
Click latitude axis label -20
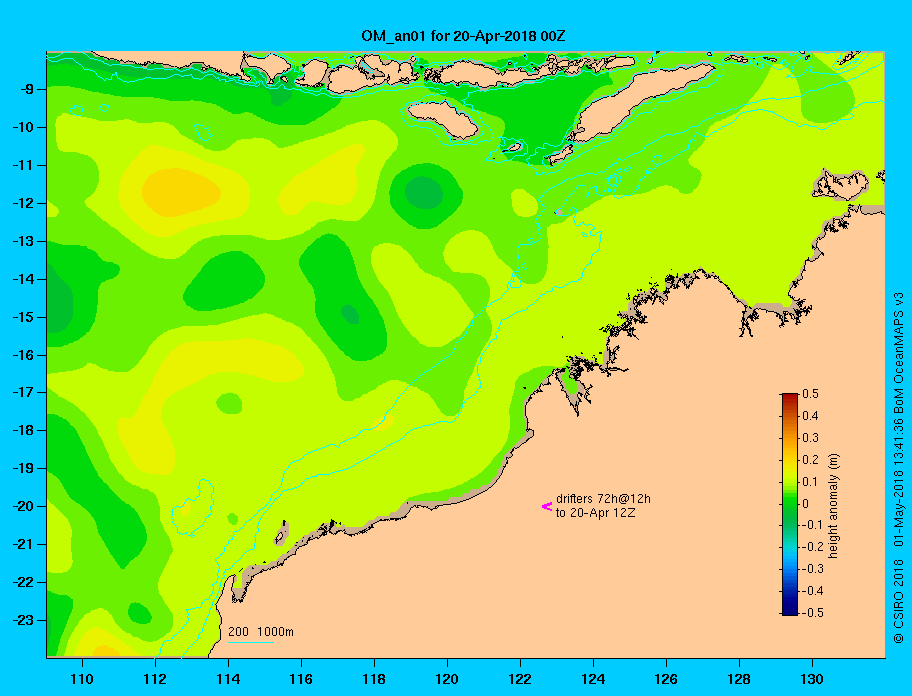tap(22, 506)
